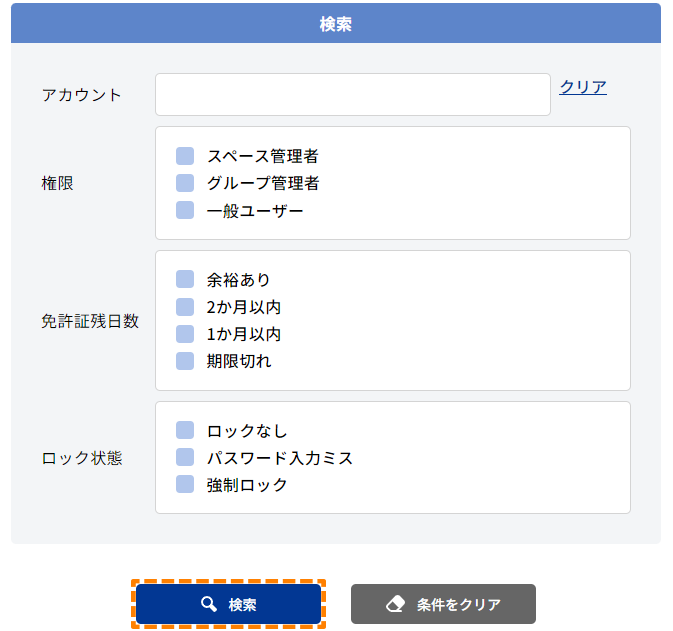Click the スペース管理者 label text
Viewport: 673px width, 631px height.
point(263,156)
